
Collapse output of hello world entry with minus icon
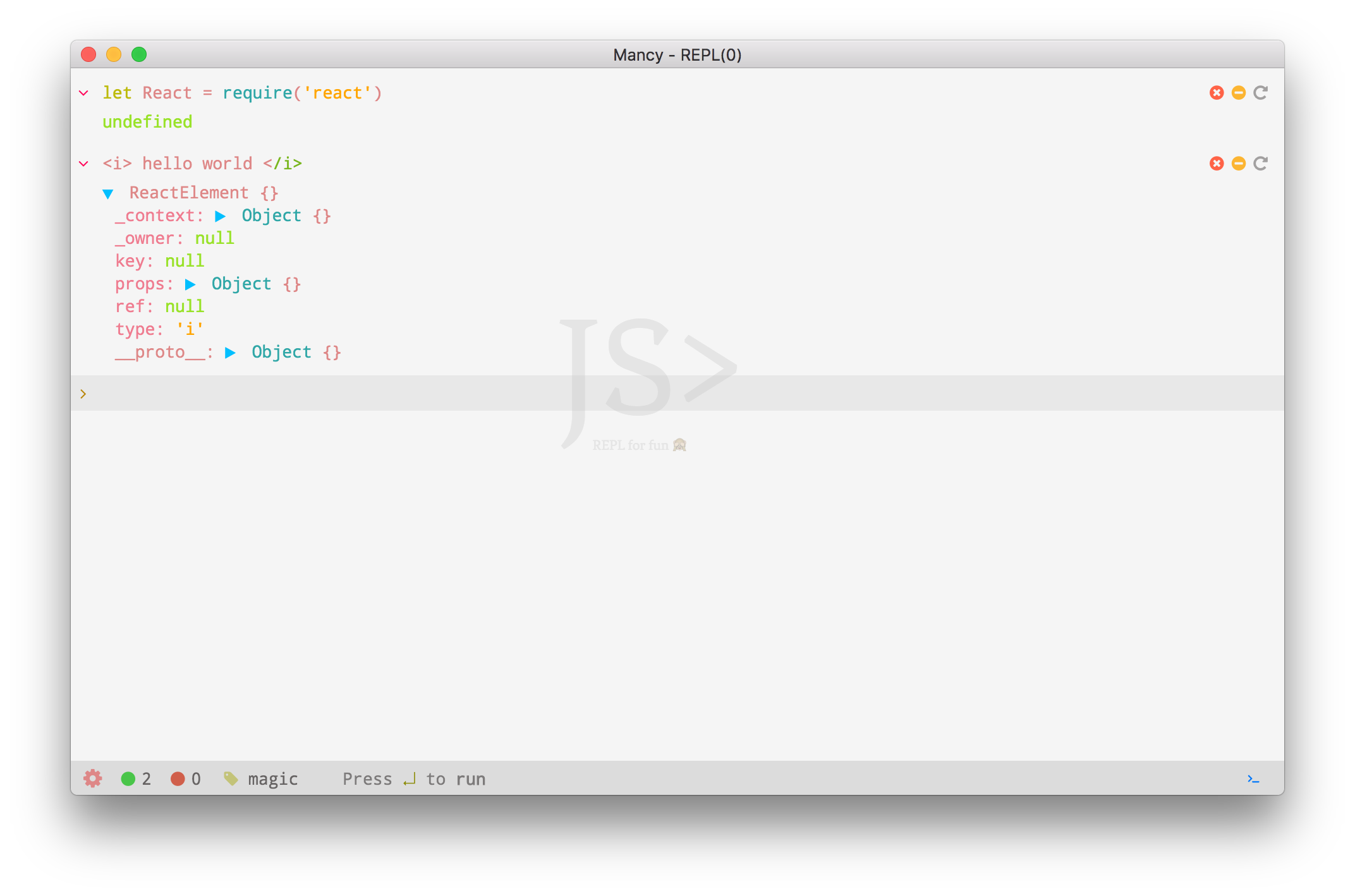pos(1239,164)
